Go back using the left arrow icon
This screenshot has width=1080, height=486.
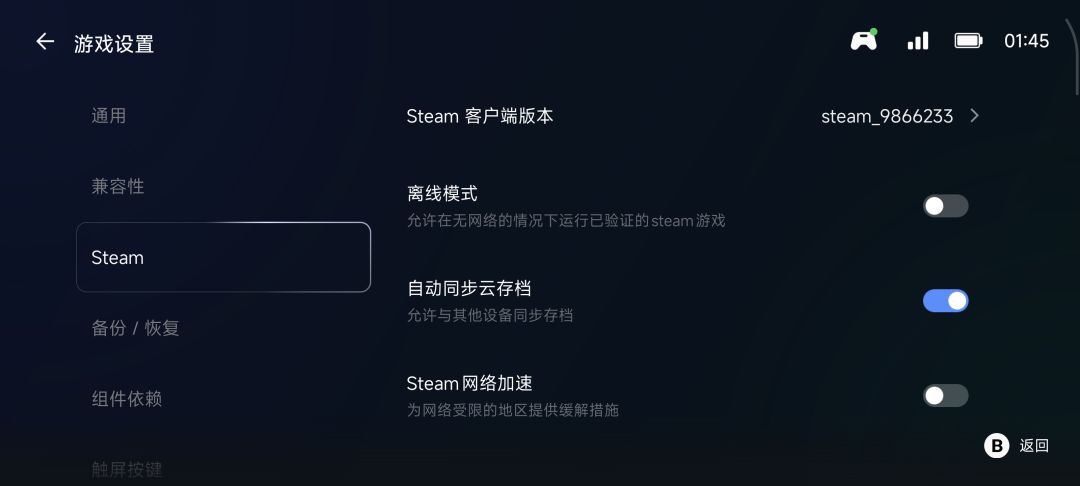45,42
